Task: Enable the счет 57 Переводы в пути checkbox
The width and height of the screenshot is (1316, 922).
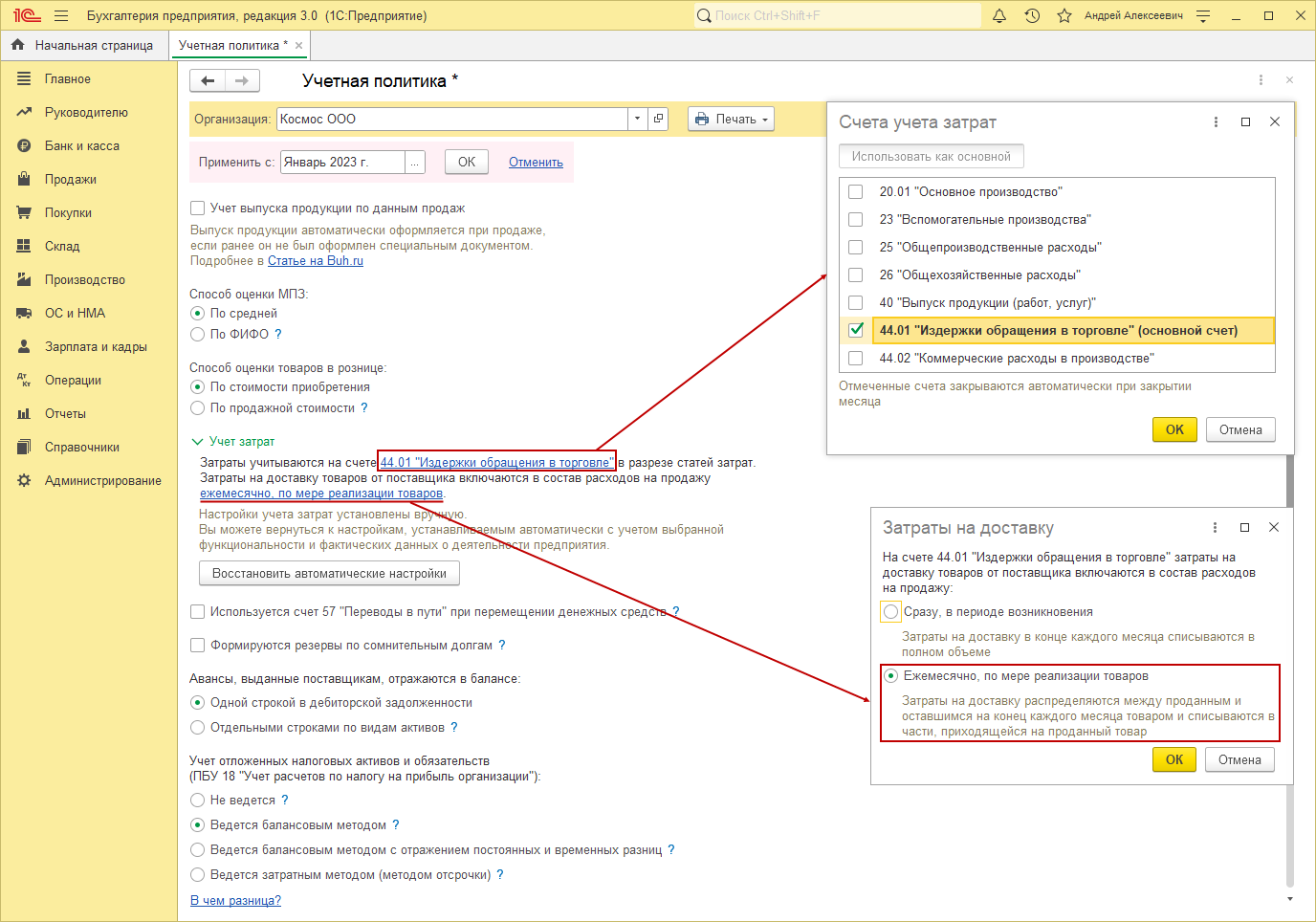Action: click(197, 611)
